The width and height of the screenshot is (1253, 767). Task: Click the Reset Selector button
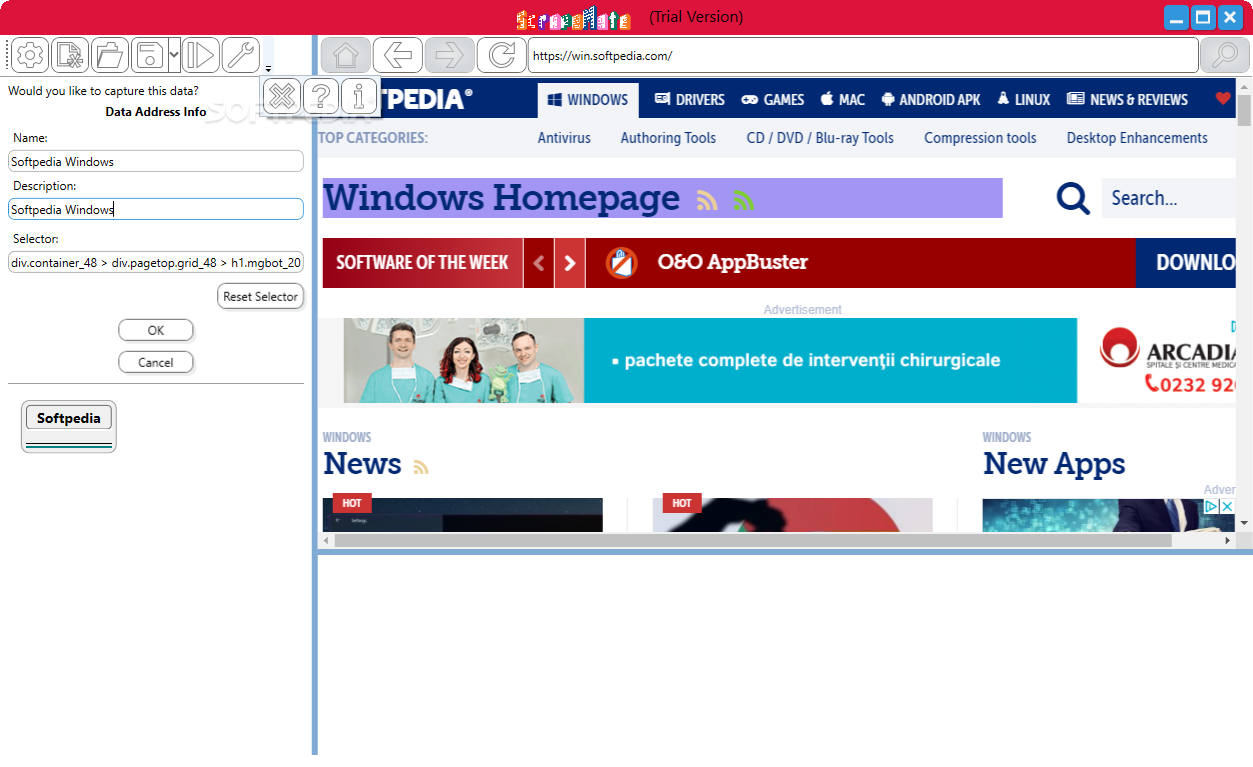pyautogui.click(x=260, y=296)
